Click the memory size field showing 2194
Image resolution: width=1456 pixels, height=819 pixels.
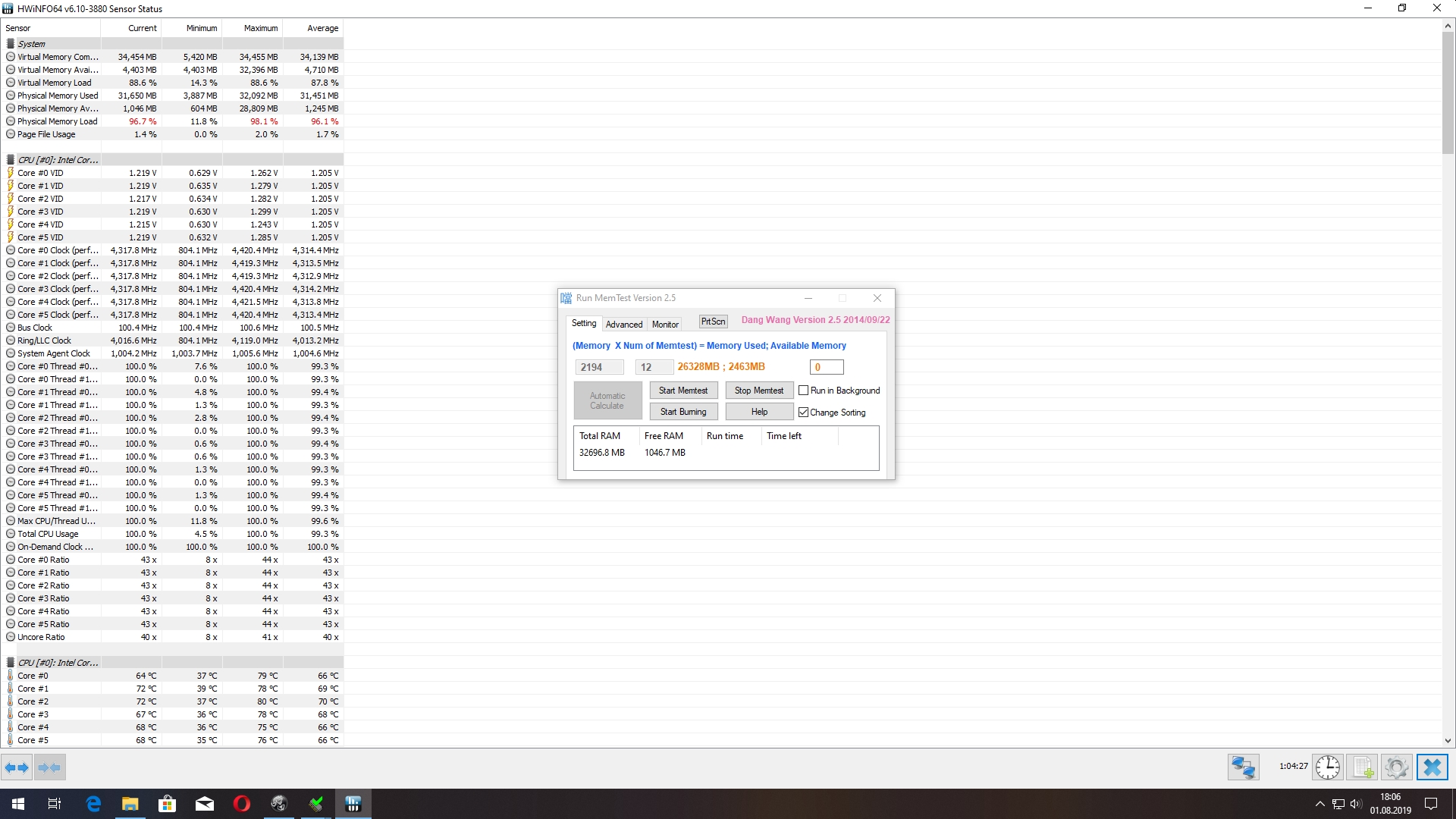pos(599,367)
